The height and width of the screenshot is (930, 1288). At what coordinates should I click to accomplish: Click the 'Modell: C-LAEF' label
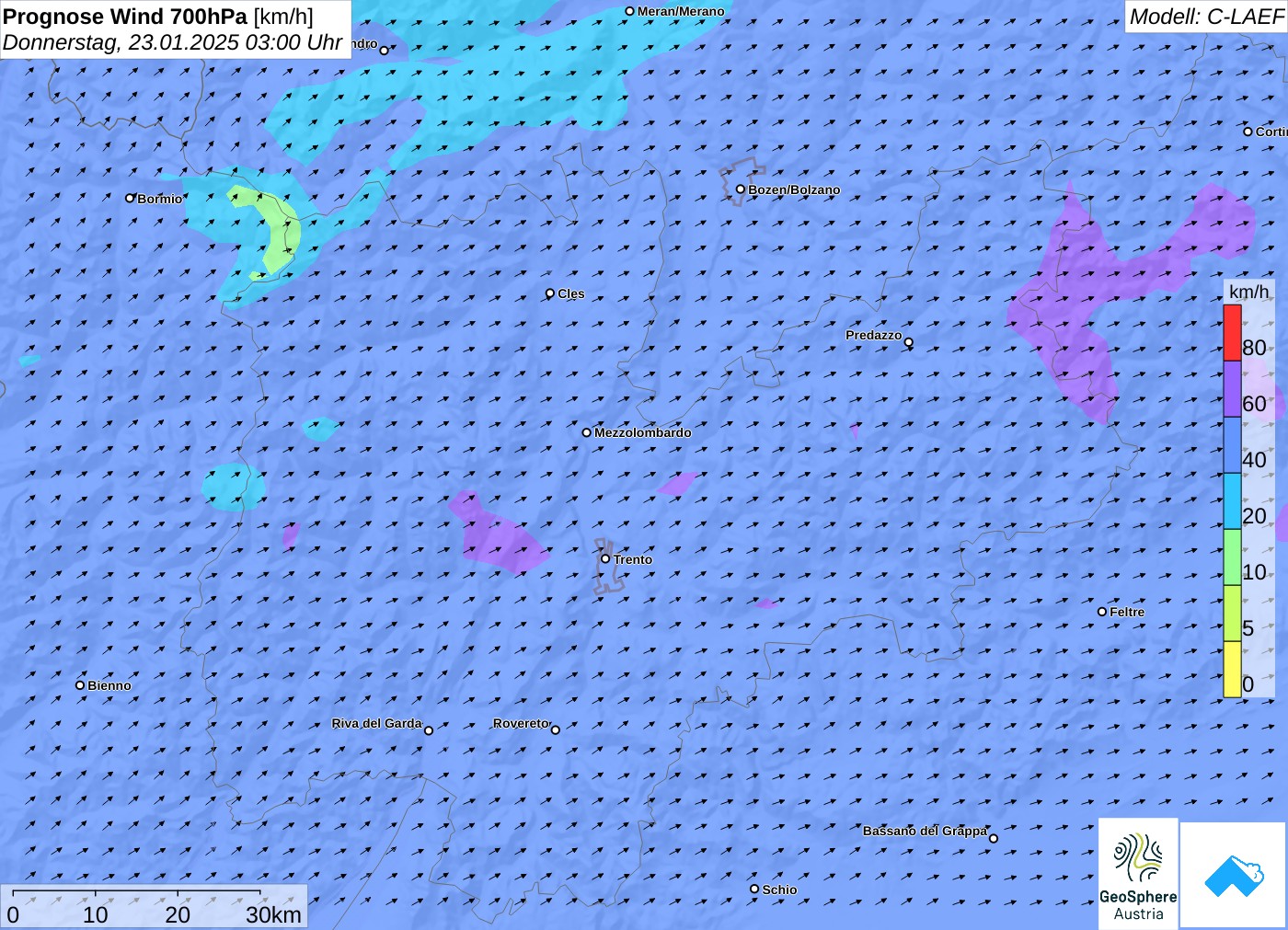point(1206,17)
